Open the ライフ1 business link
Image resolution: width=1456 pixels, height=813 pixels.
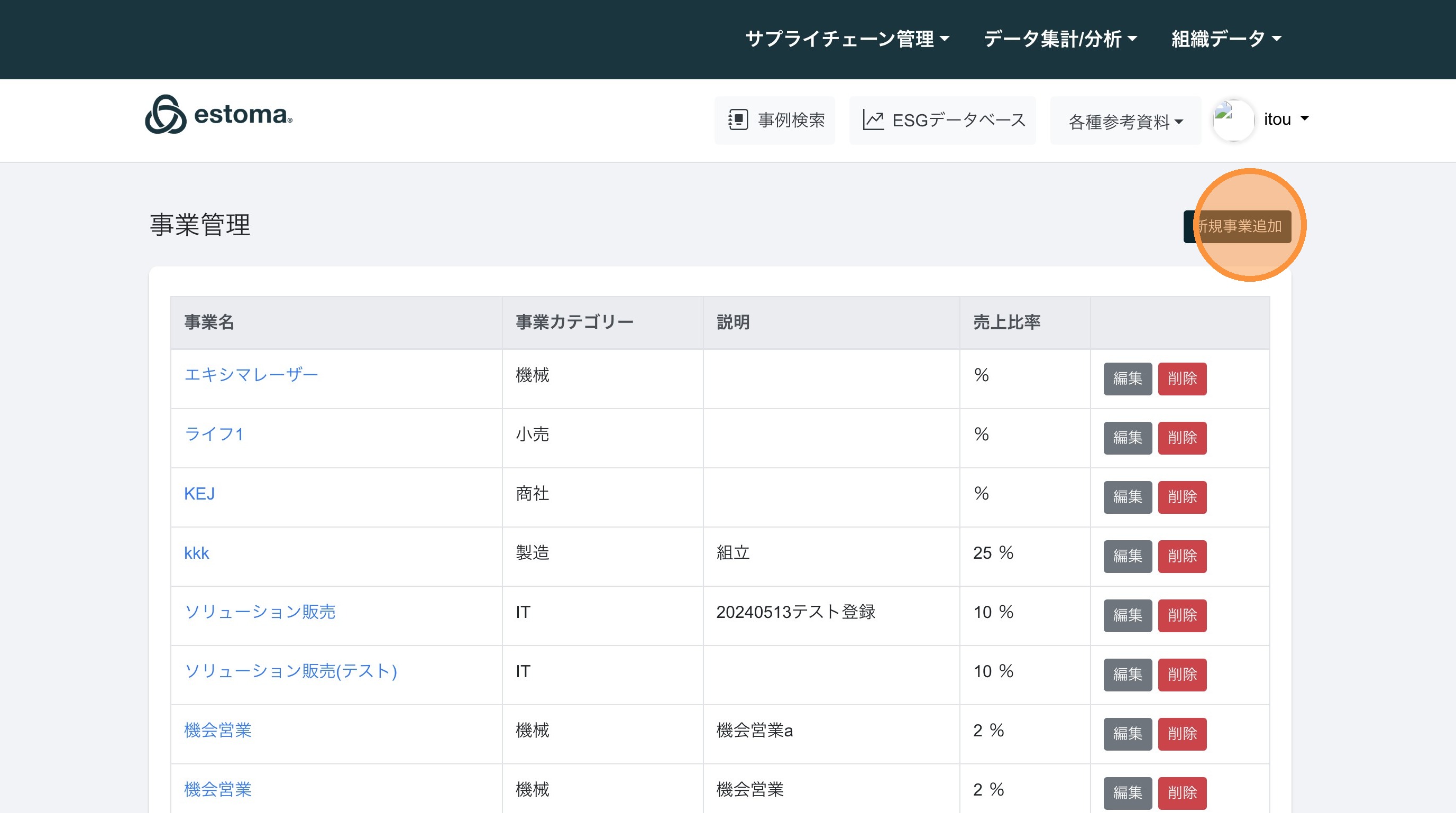pyautogui.click(x=214, y=434)
